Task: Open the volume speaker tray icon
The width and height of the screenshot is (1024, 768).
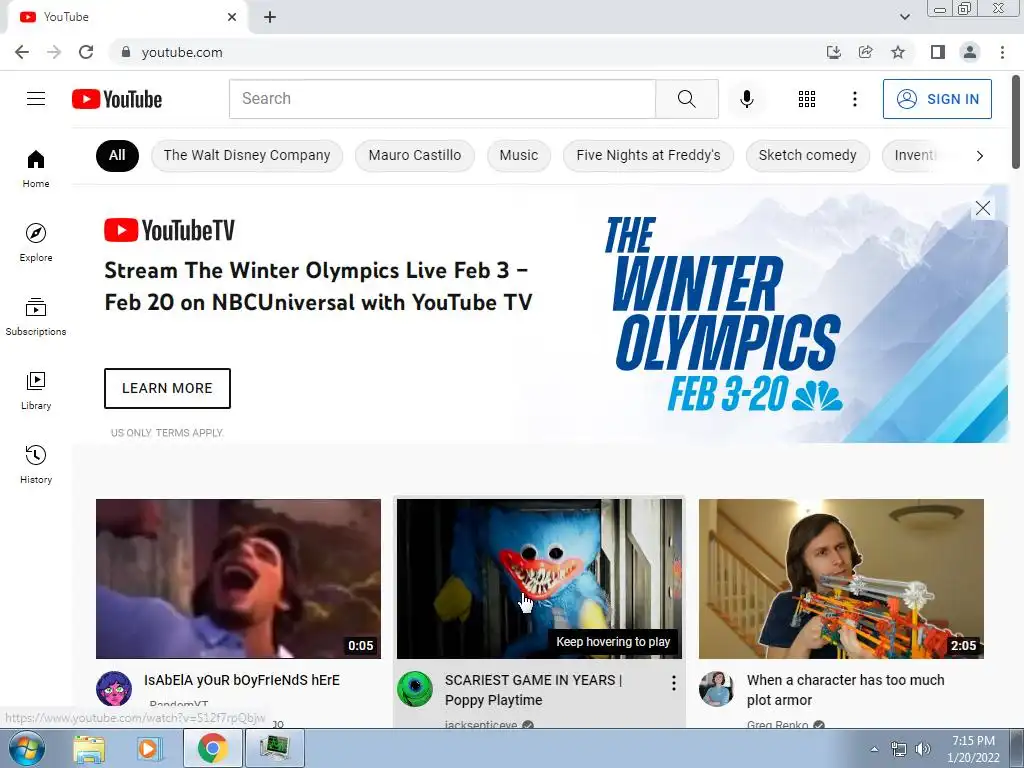Action: (922, 749)
